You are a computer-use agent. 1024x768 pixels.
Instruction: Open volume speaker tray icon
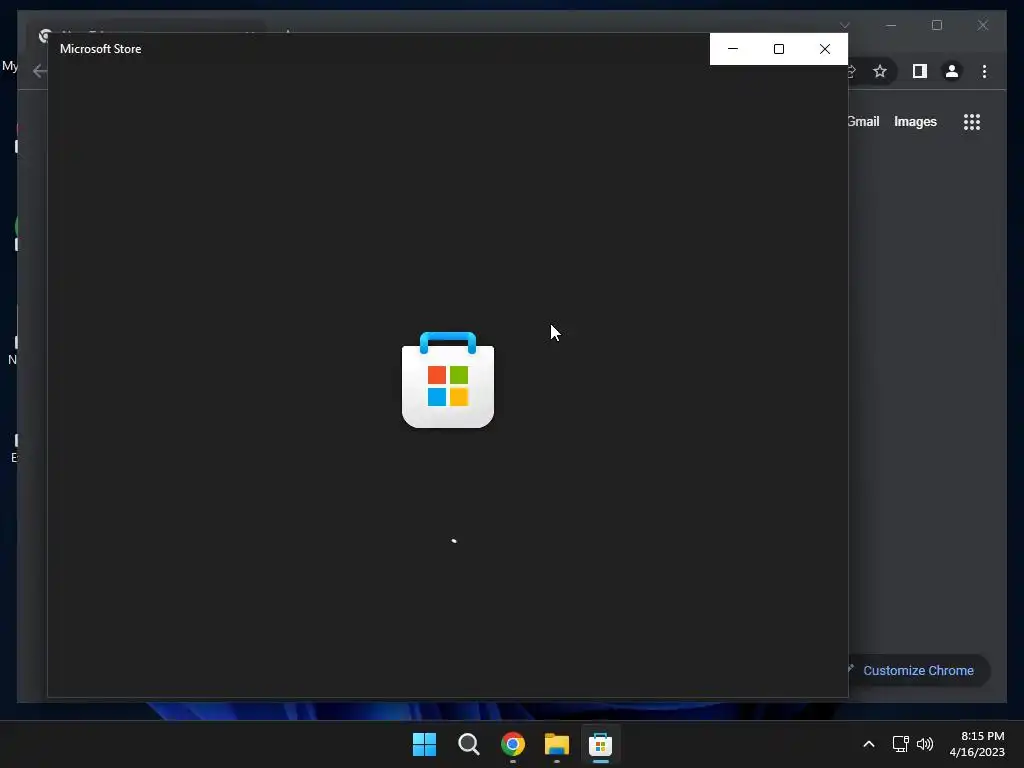(925, 744)
